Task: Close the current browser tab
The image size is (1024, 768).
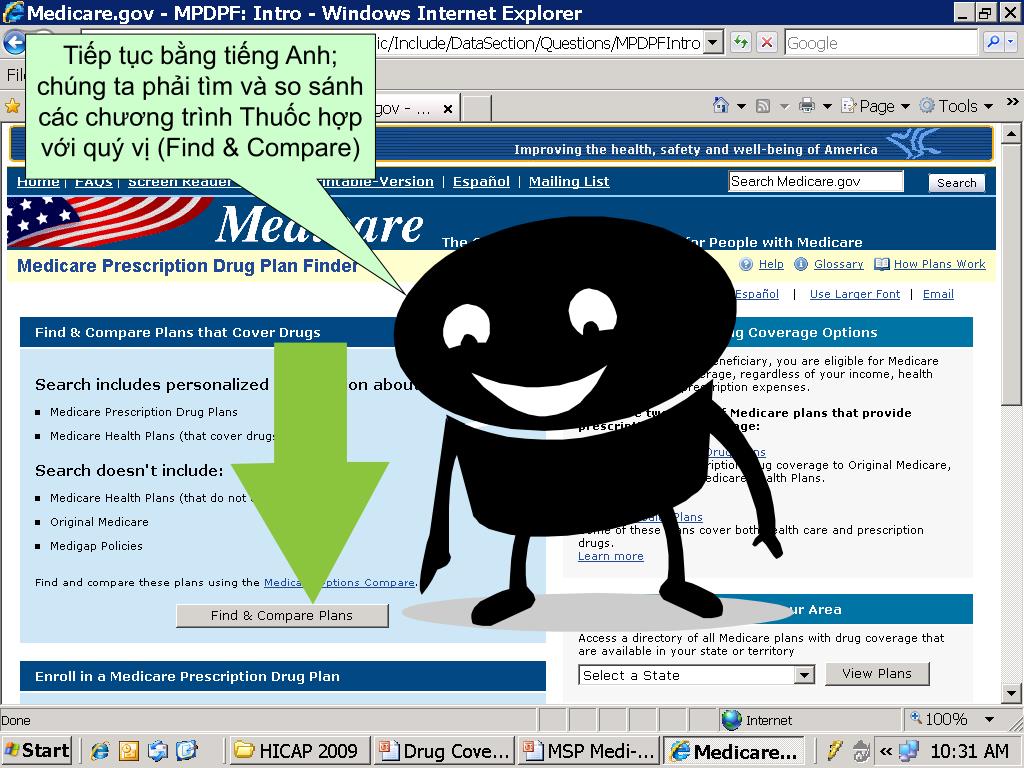Action: click(447, 109)
